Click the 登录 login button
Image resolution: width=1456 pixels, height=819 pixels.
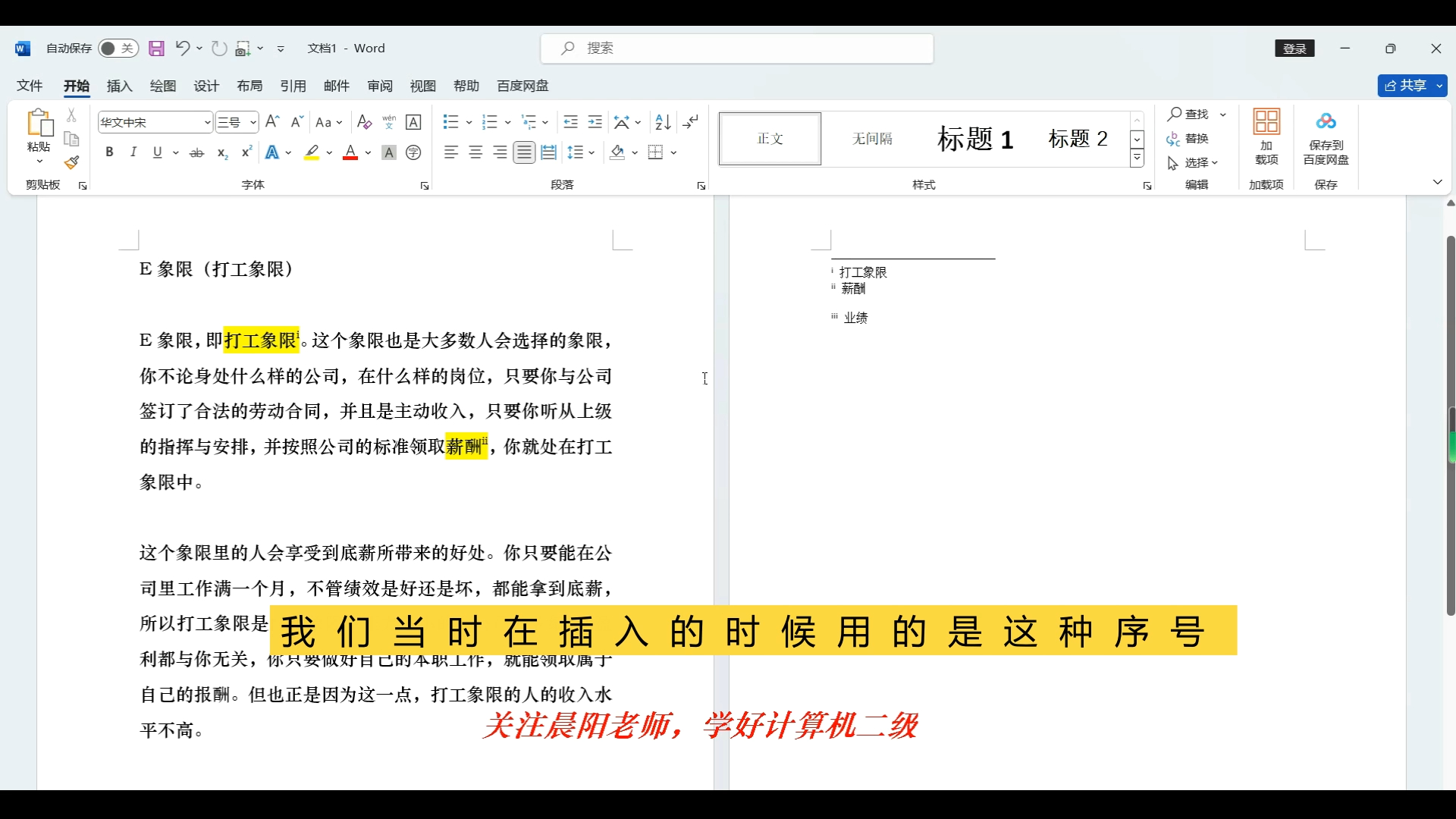tap(1295, 48)
